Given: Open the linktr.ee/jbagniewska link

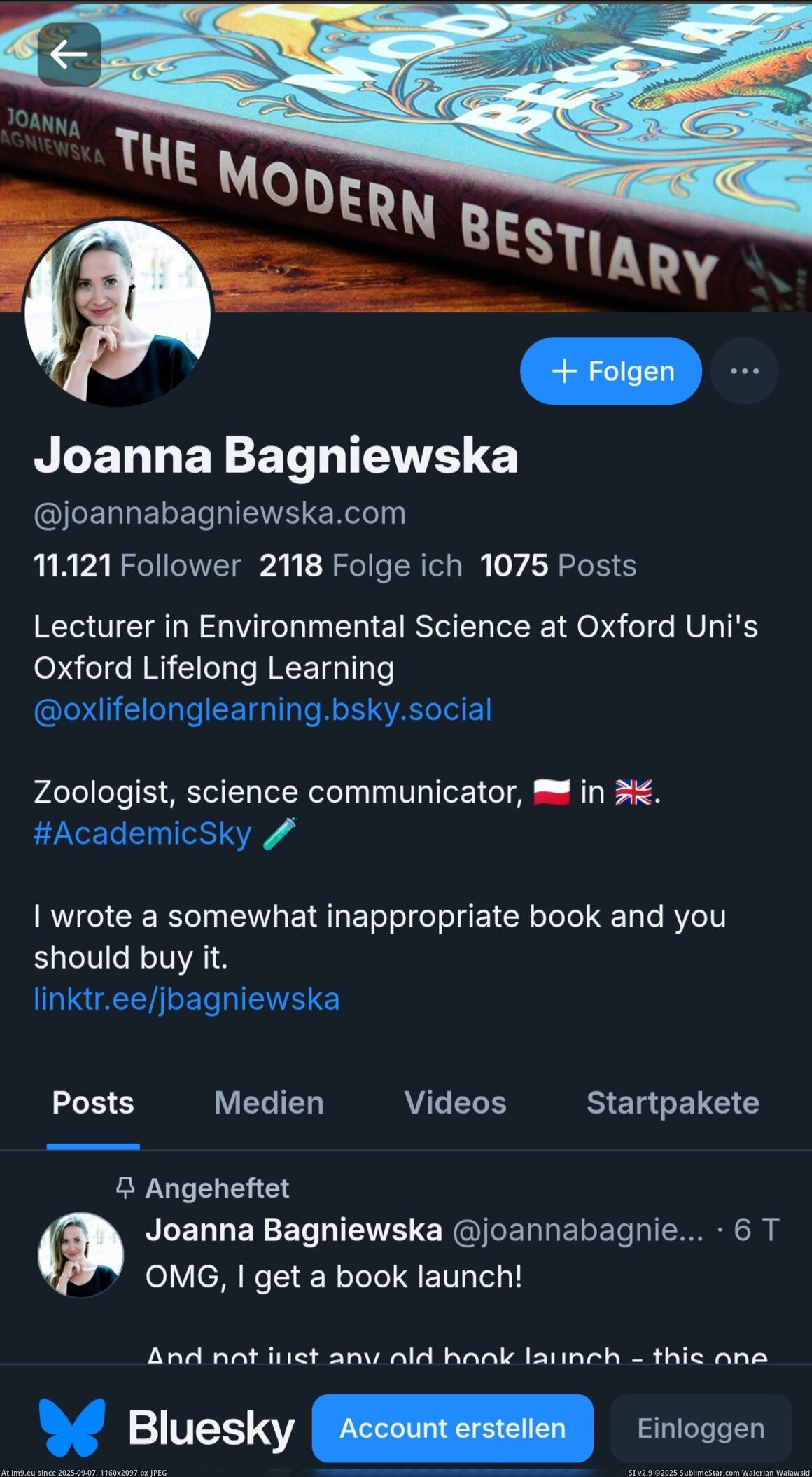Looking at the screenshot, I should pos(187,999).
